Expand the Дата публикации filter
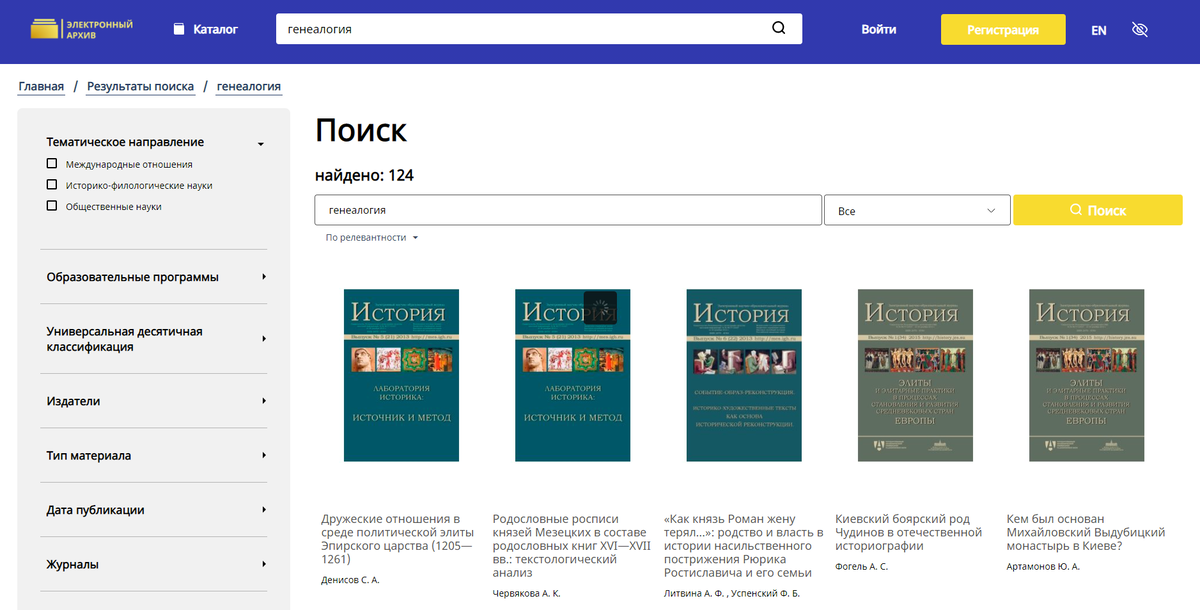 (264, 510)
